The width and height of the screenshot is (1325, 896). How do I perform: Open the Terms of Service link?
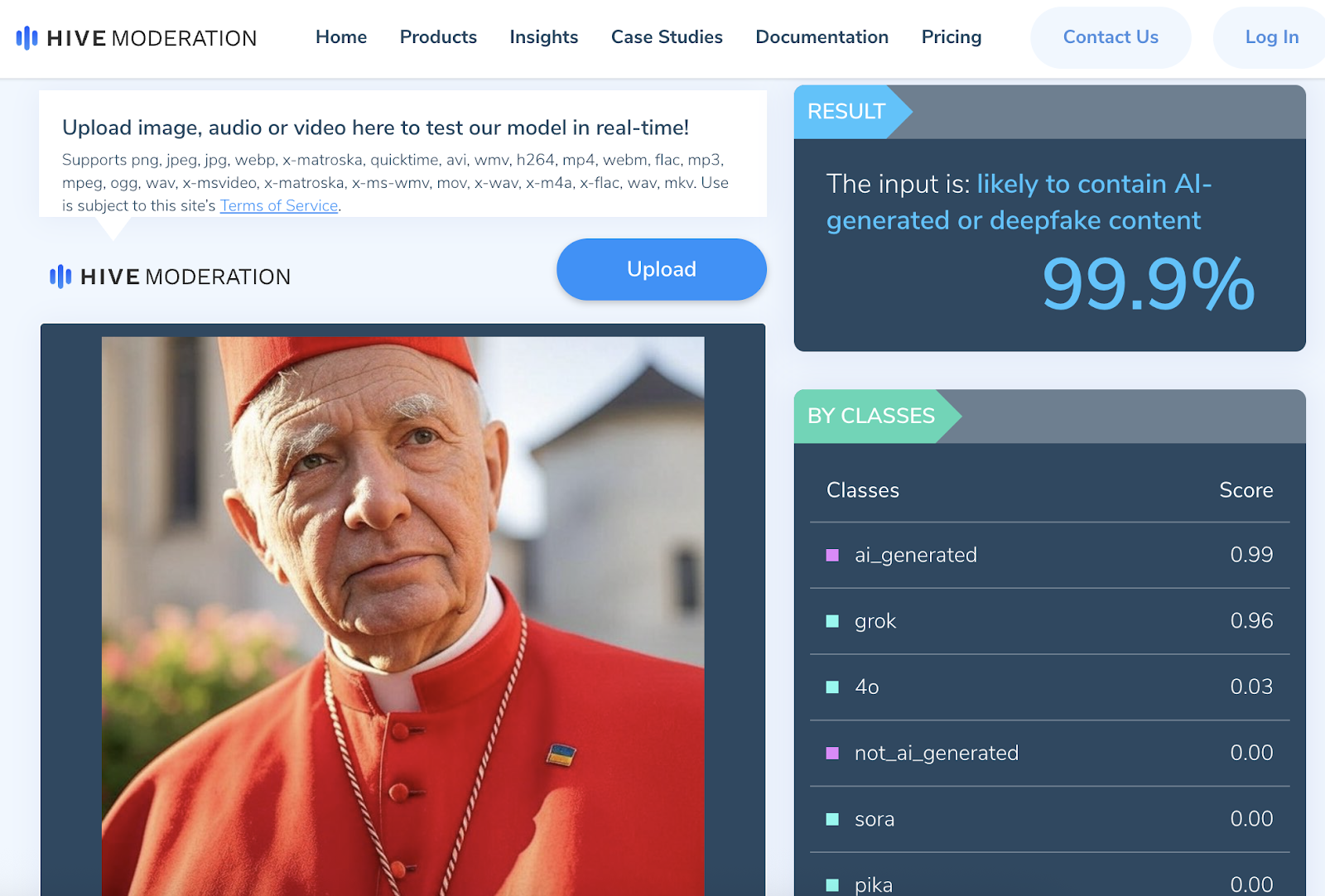click(x=279, y=205)
